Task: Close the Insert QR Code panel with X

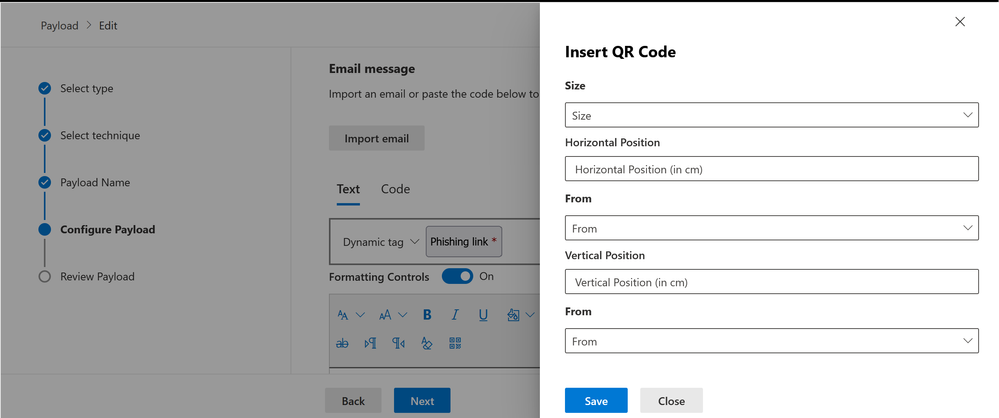Action: pyautogui.click(x=959, y=22)
